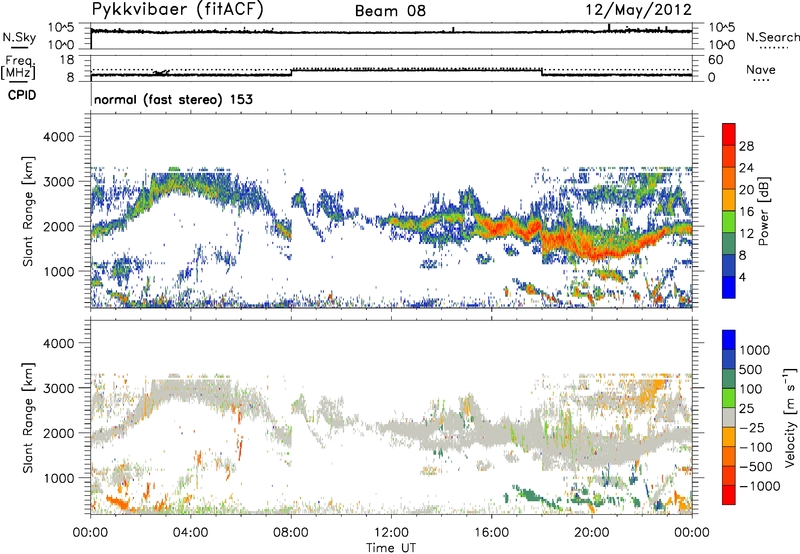Click 'Slant Range [km]' label of power panel
The width and height of the screenshot is (800, 554).
click(28, 211)
